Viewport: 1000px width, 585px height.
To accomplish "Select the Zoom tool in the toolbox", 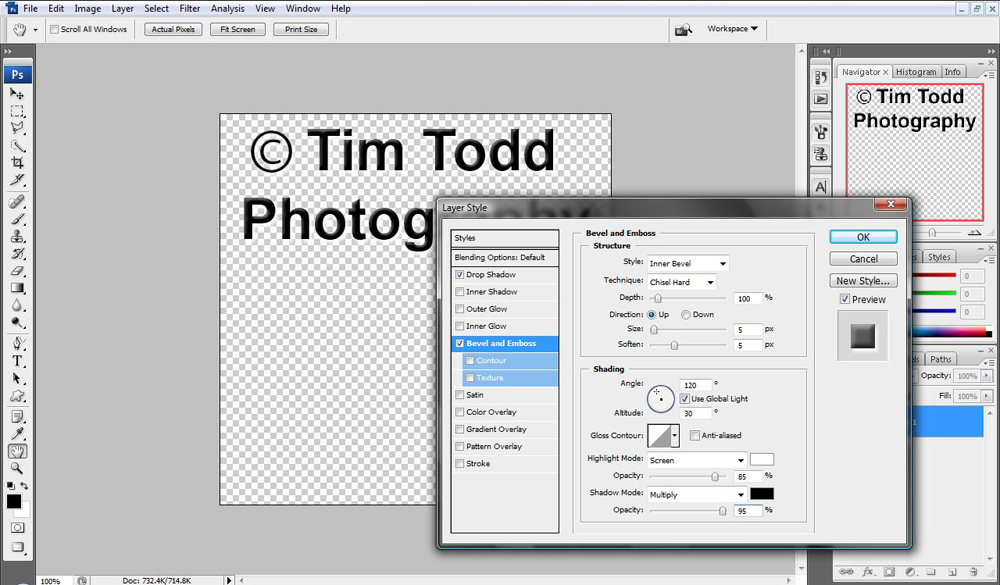I will (x=17, y=469).
